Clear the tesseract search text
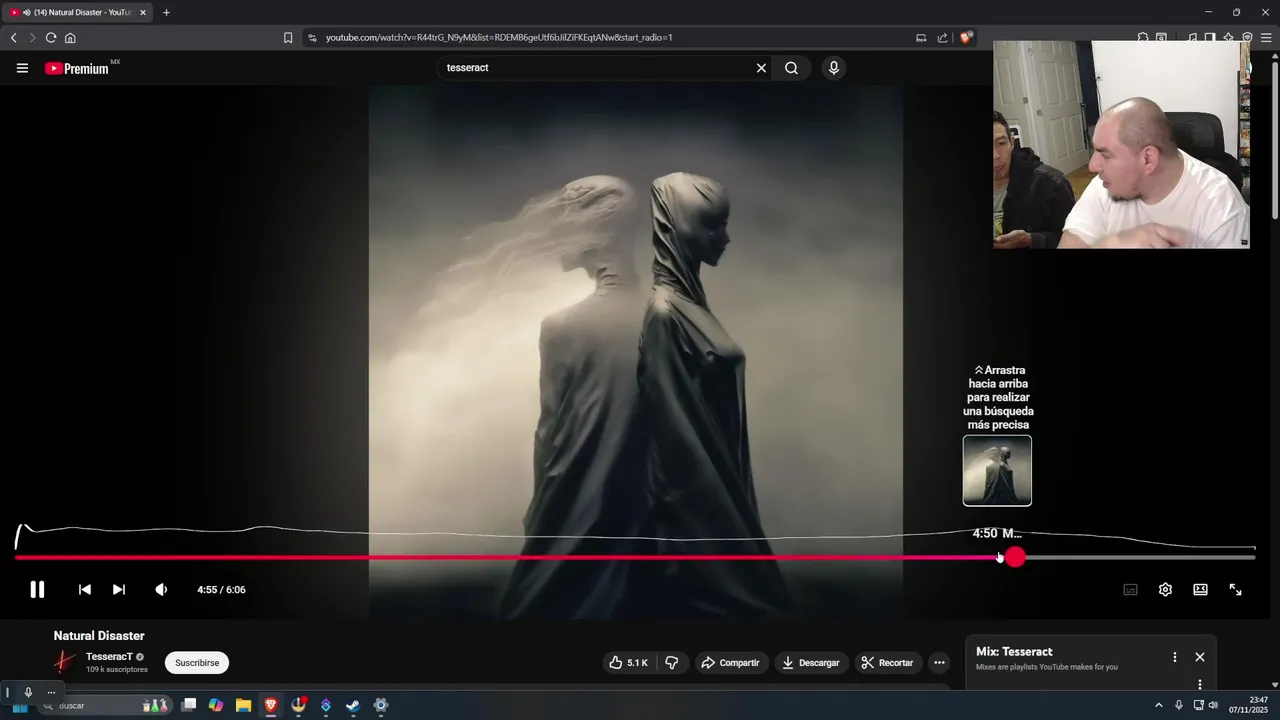 761,68
